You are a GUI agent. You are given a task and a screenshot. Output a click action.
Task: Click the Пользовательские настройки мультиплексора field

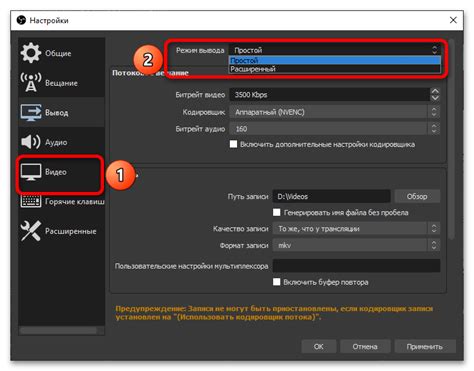click(x=356, y=266)
